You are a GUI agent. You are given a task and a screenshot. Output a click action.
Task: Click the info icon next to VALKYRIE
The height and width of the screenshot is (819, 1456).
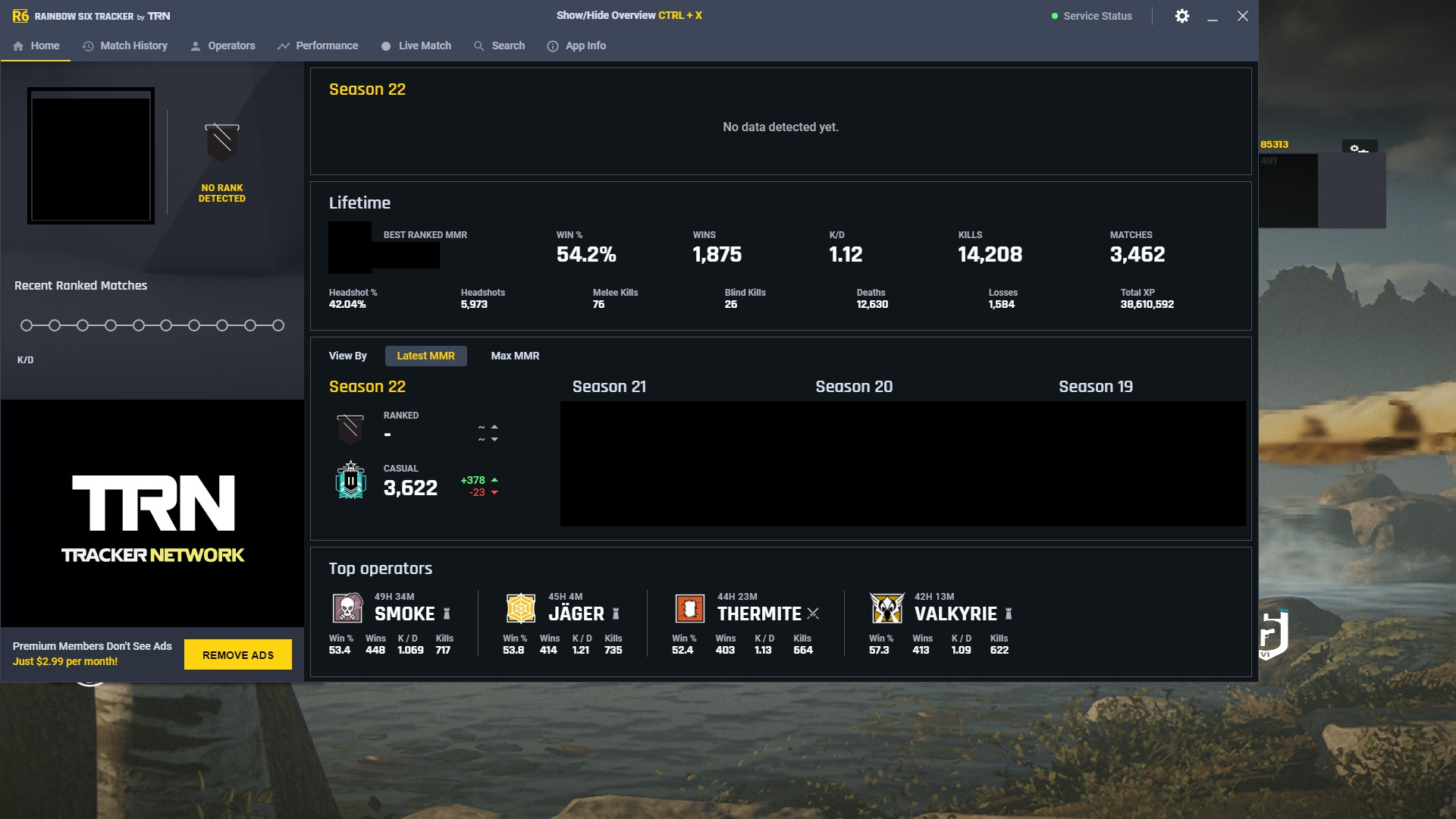pyautogui.click(x=1008, y=613)
